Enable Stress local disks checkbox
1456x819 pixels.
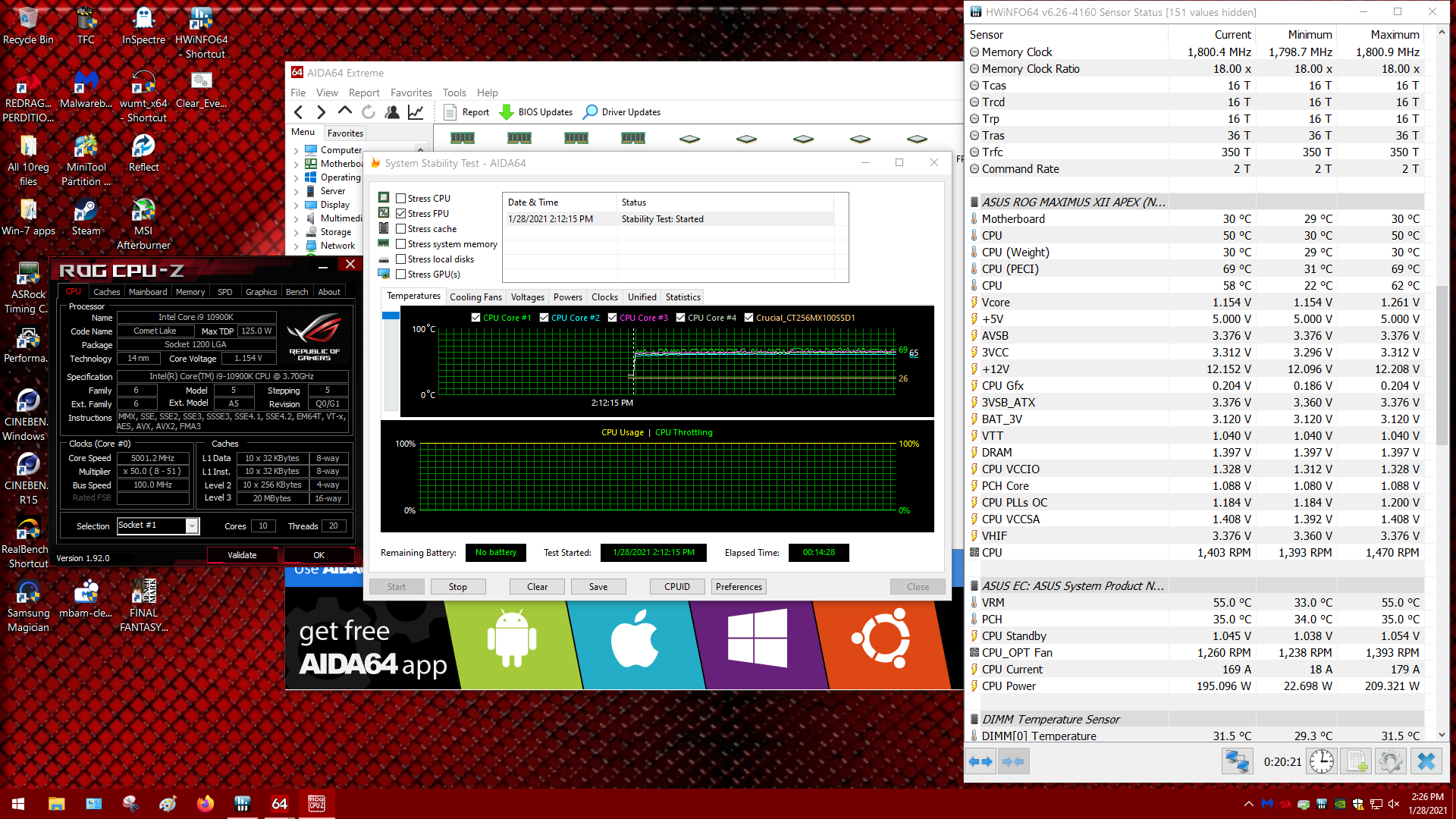[401, 259]
